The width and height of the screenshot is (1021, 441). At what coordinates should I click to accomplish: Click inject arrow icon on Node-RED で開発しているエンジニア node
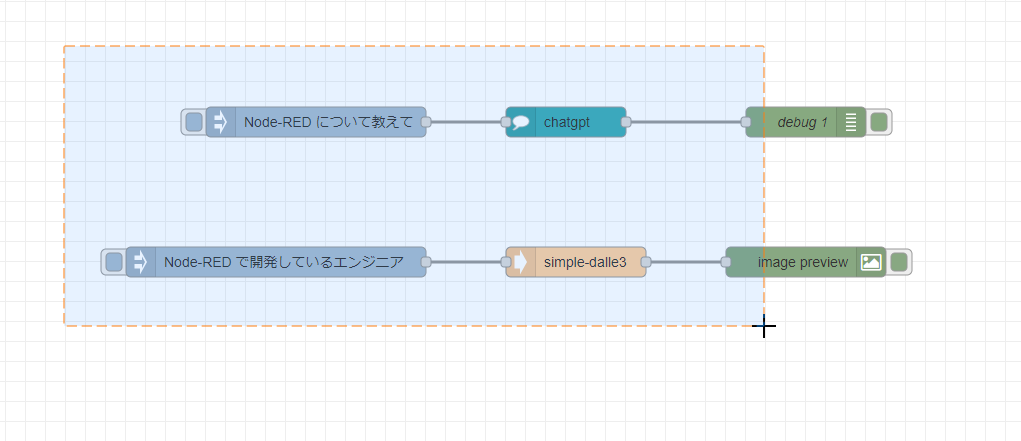pyautogui.click(x=141, y=262)
